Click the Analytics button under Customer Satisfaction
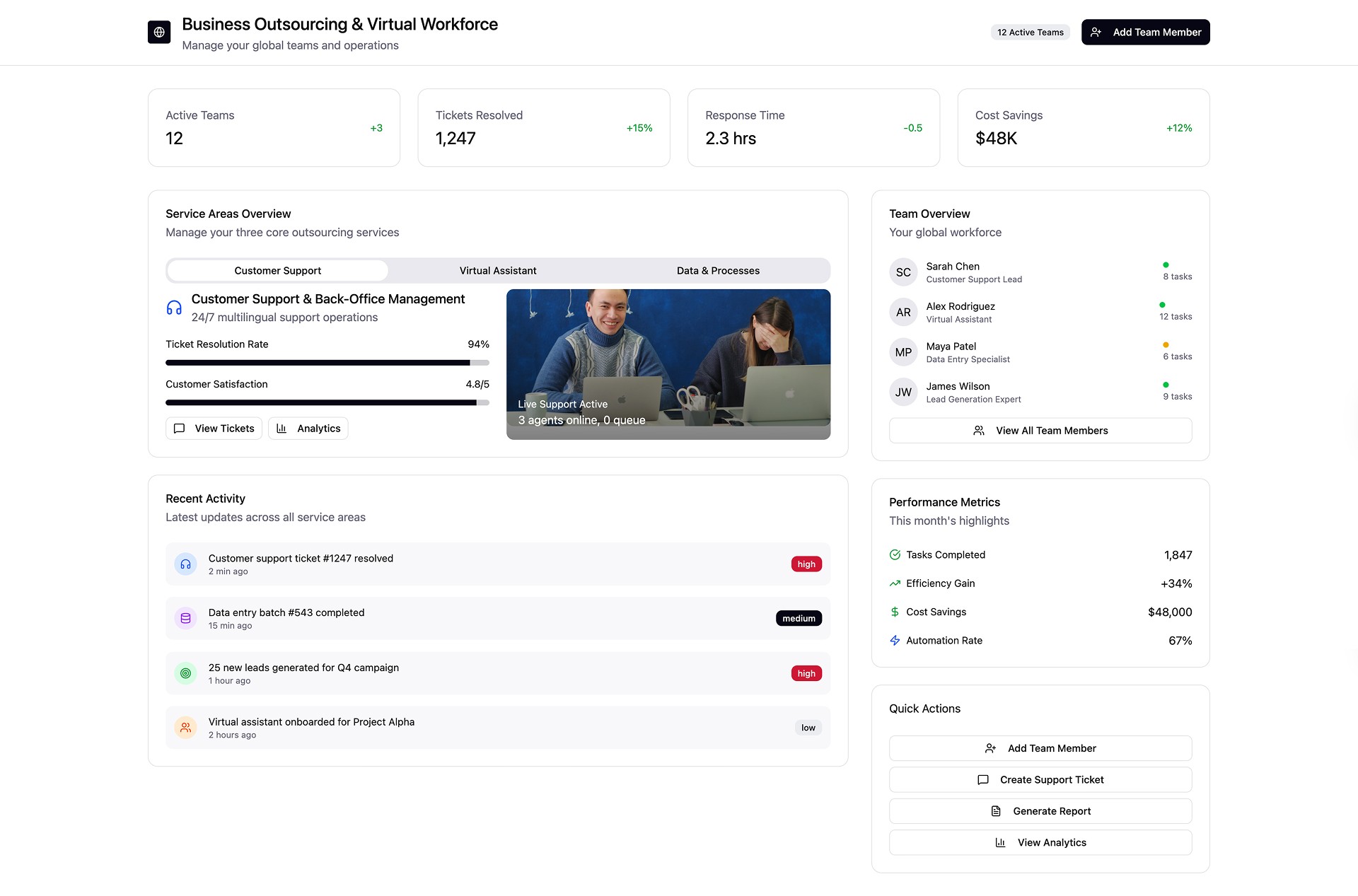 (308, 429)
